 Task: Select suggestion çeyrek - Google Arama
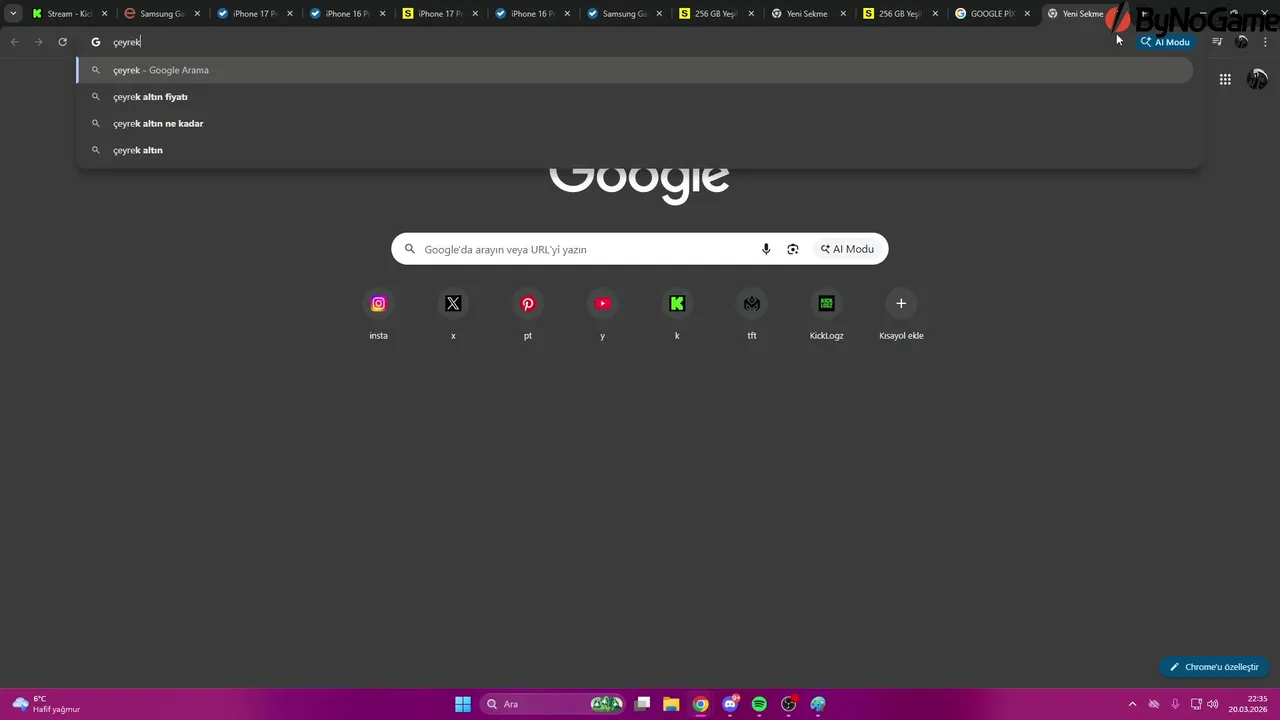pos(635,70)
